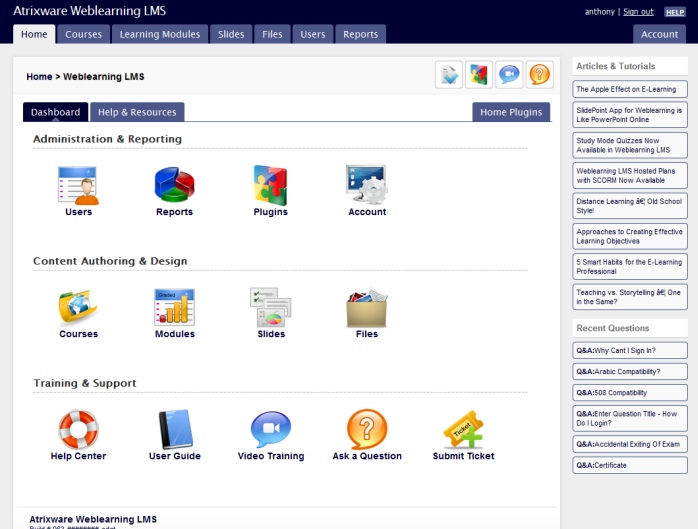
Task: Click the User Guide text label
Action: click(174, 456)
